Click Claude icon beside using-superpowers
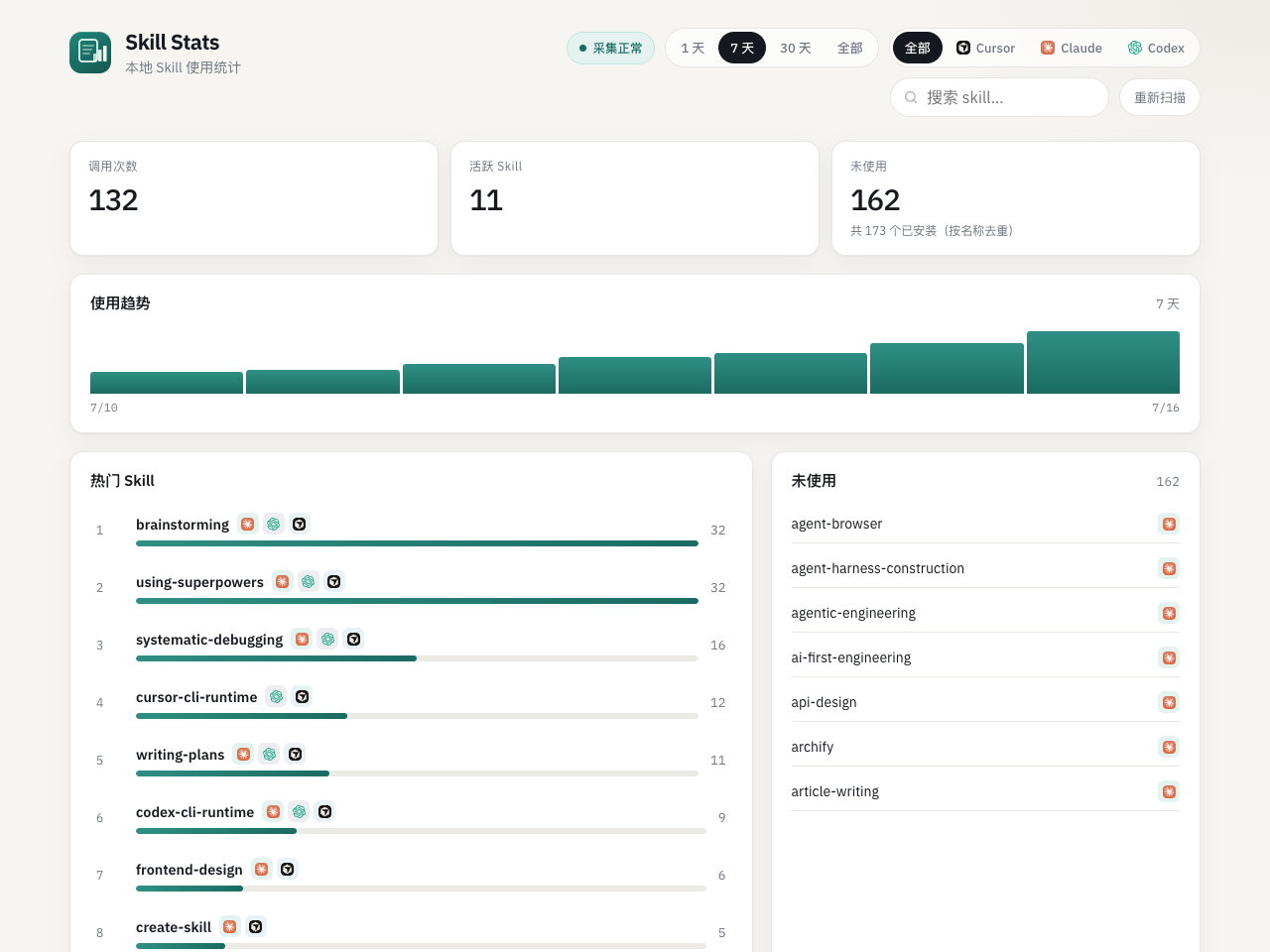The height and width of the screenshot is (952, 1270). tap(283, 581)
